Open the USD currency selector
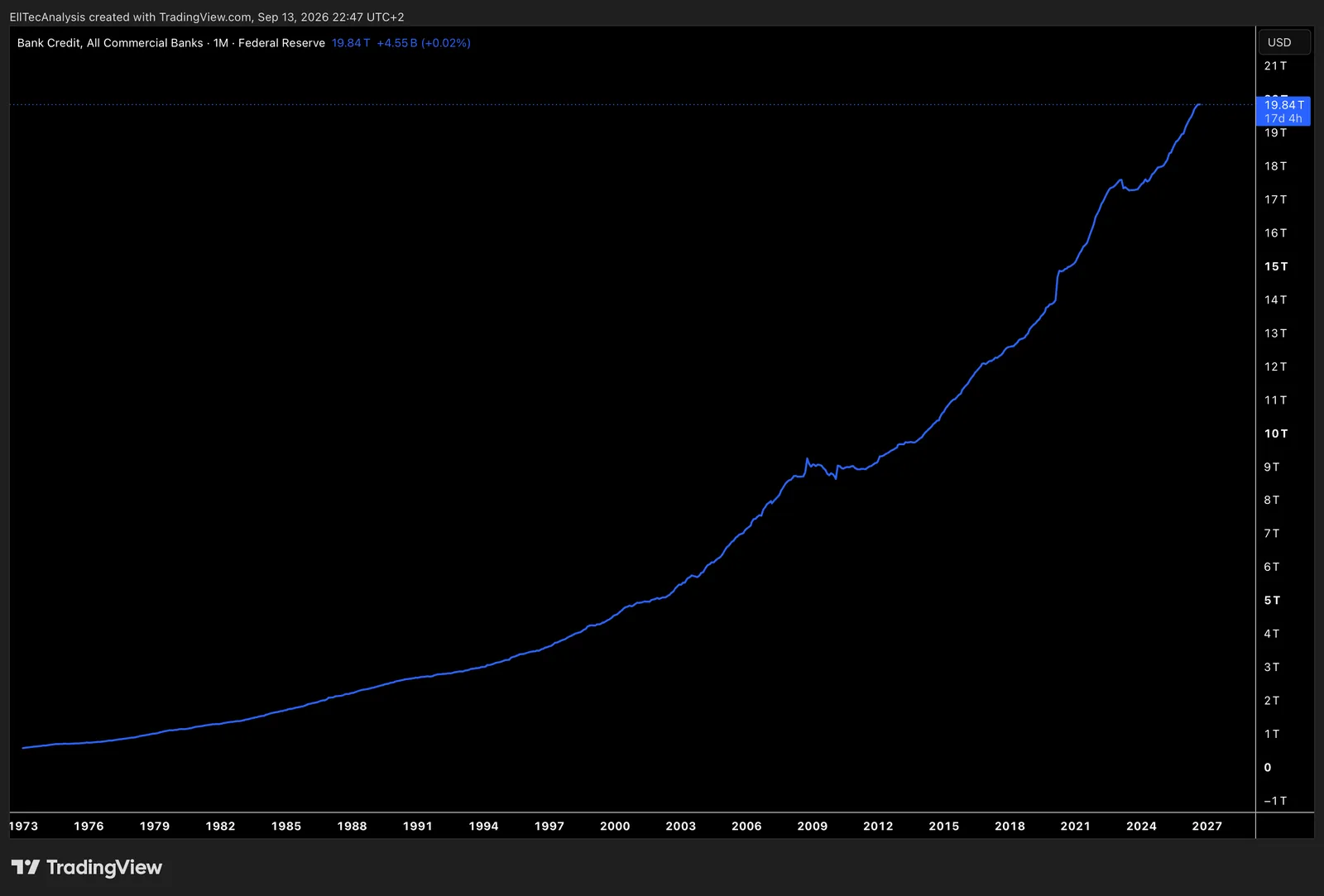 (x=1283, y=42)
